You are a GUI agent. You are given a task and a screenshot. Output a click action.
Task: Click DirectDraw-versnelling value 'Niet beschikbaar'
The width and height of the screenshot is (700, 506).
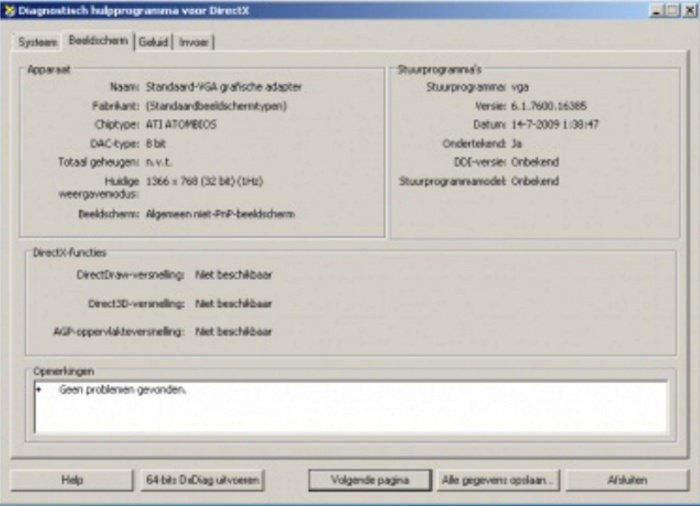tap(233, 275)
